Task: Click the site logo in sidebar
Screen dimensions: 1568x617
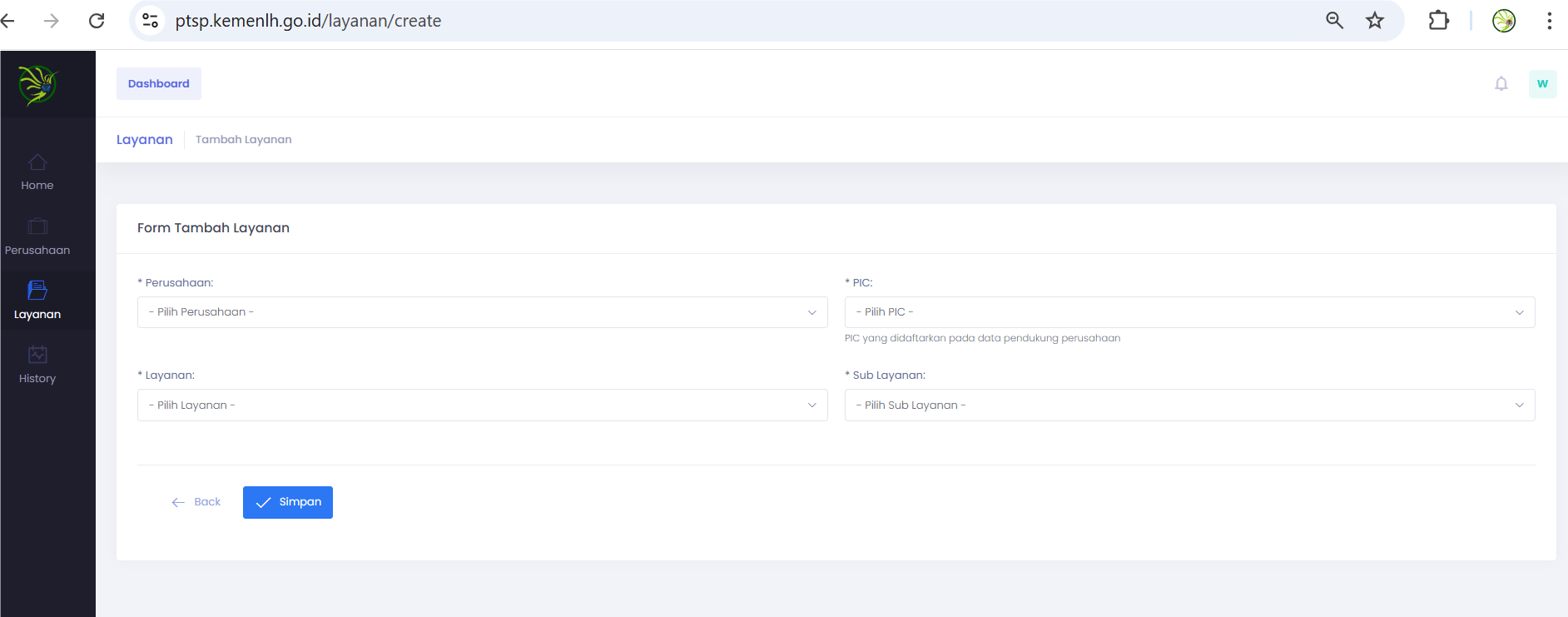Action: click(37, 85)
